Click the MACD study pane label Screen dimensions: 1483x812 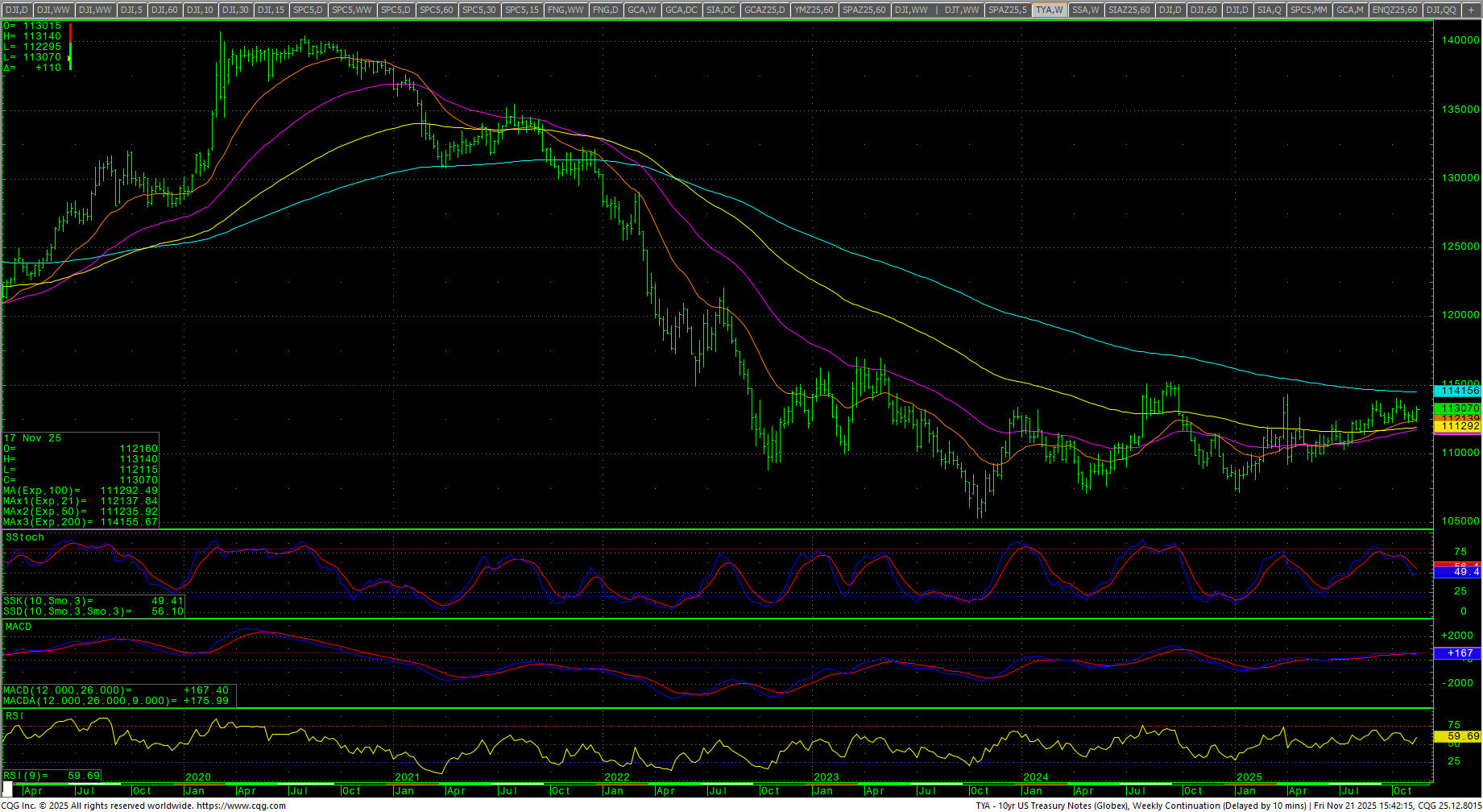[19, 627]
